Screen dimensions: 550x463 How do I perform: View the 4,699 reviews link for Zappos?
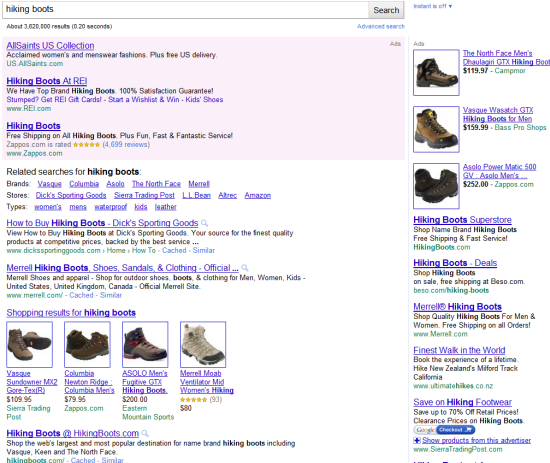(x=126, y=145)
